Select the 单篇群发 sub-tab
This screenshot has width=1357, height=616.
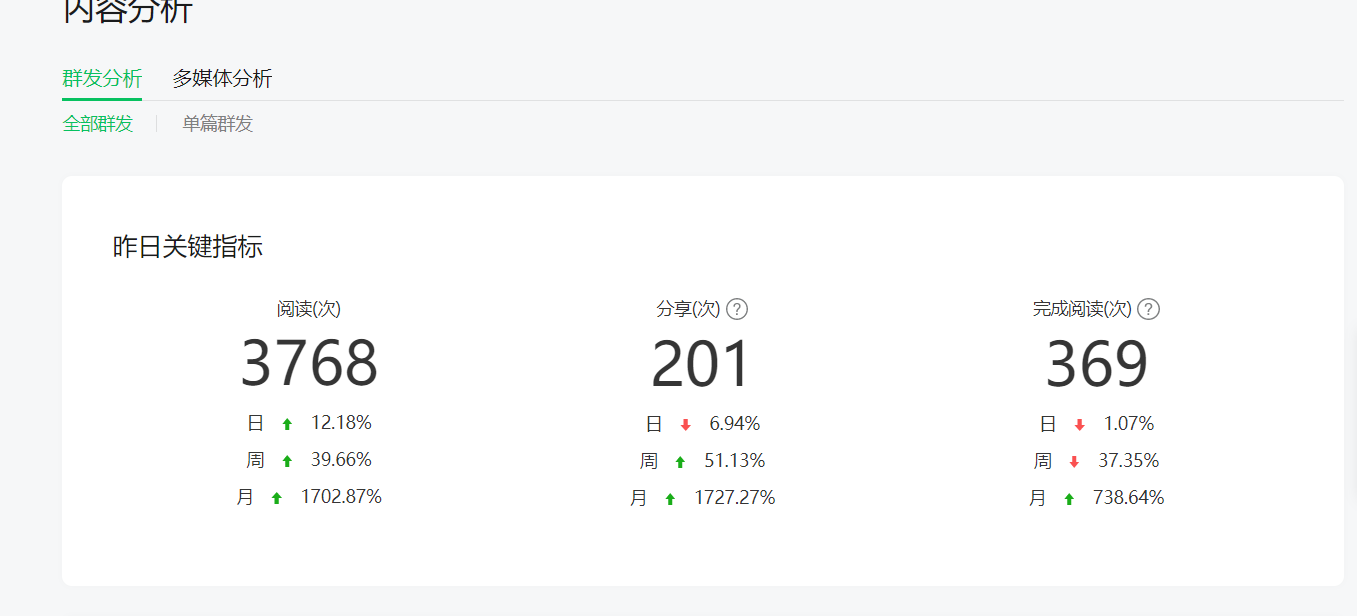tap(218, 124)
